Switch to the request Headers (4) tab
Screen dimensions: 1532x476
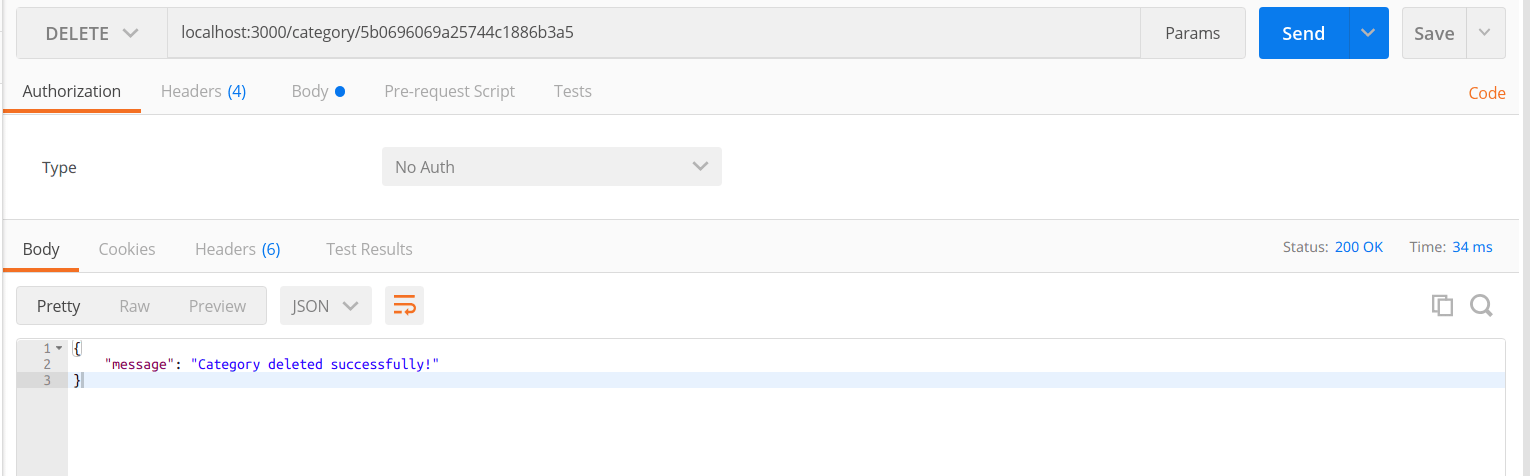203,91
